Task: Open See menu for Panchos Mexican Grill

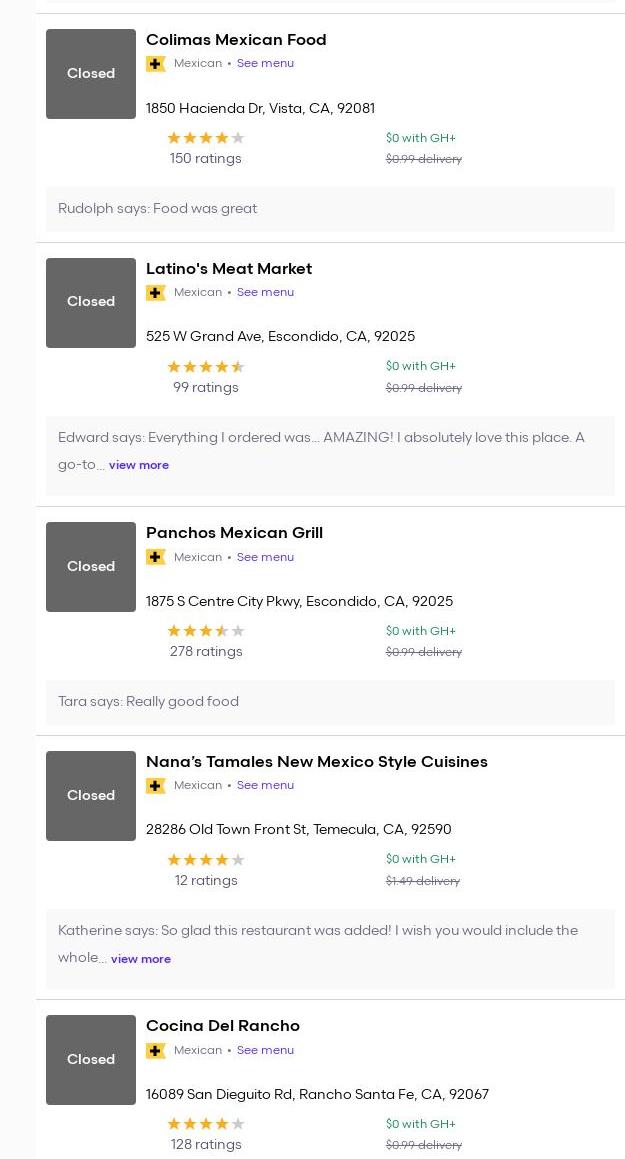Action: coord(265,557)
